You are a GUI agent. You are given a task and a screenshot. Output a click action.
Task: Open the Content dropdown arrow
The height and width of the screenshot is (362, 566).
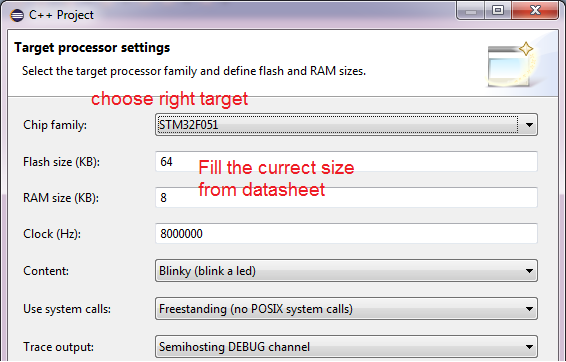tap(529, 271)
